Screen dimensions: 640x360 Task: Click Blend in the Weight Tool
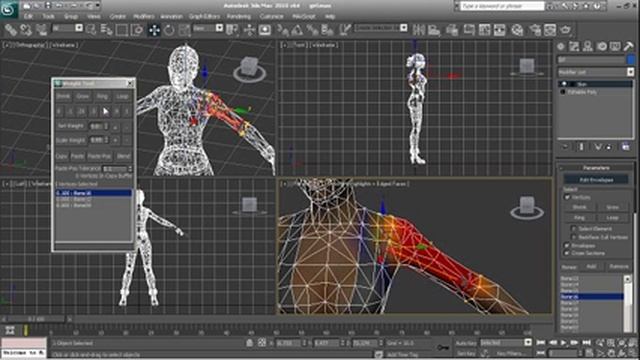click(x=123, y=156)
